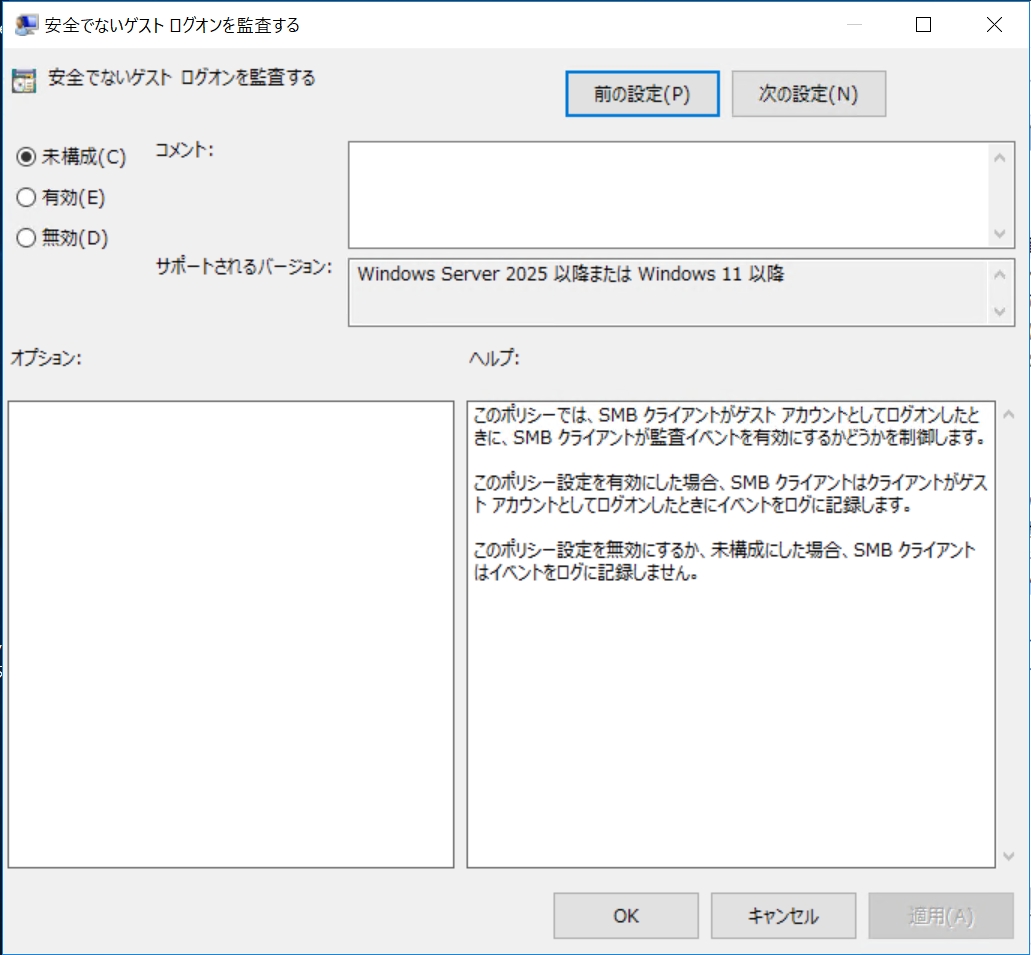Viewport: 1031px width, 955px height.
Task: Click the comment box scroll up arrow
Action: (1001, 156)
